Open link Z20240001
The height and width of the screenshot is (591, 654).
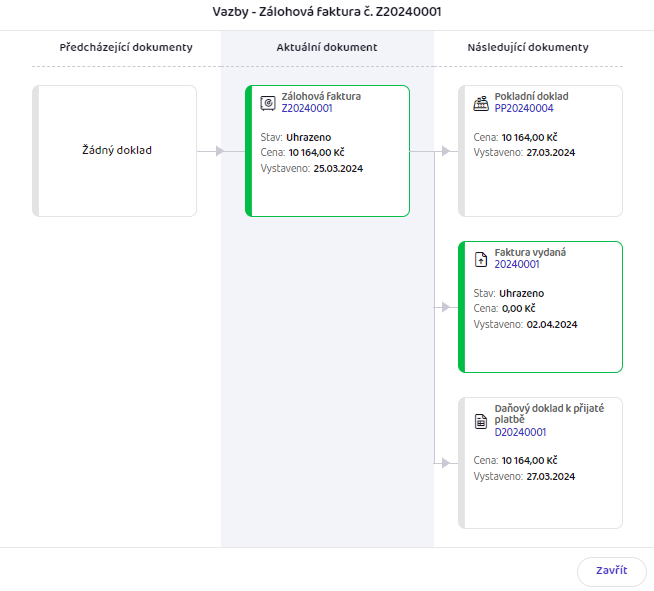tap(307, 108)
